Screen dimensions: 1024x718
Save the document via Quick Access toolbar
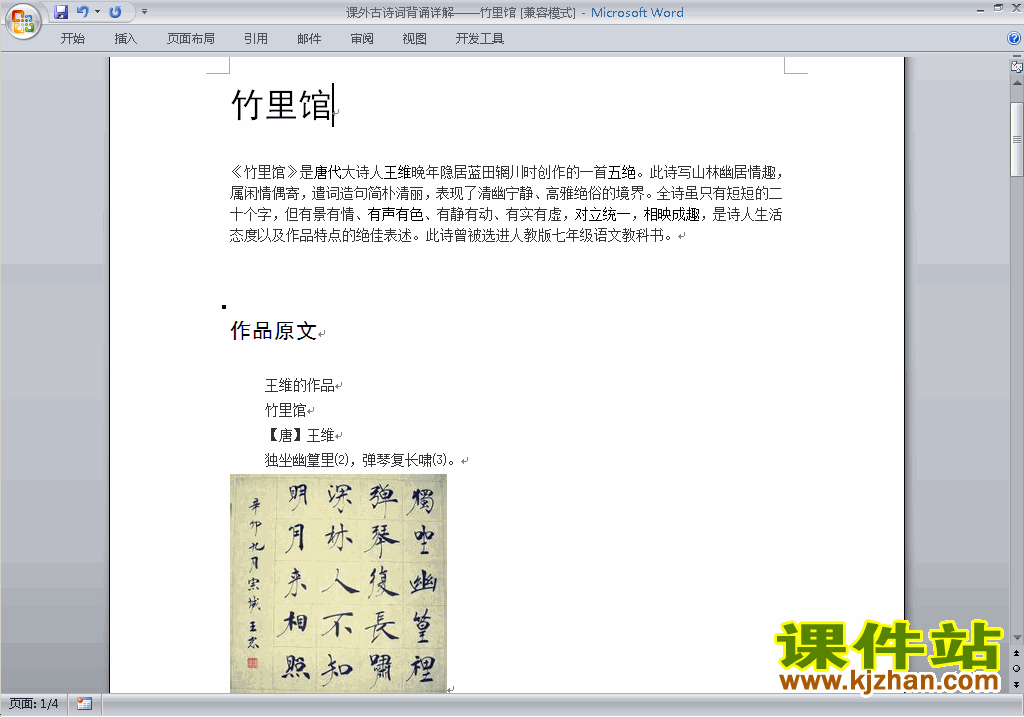(61, 12)
